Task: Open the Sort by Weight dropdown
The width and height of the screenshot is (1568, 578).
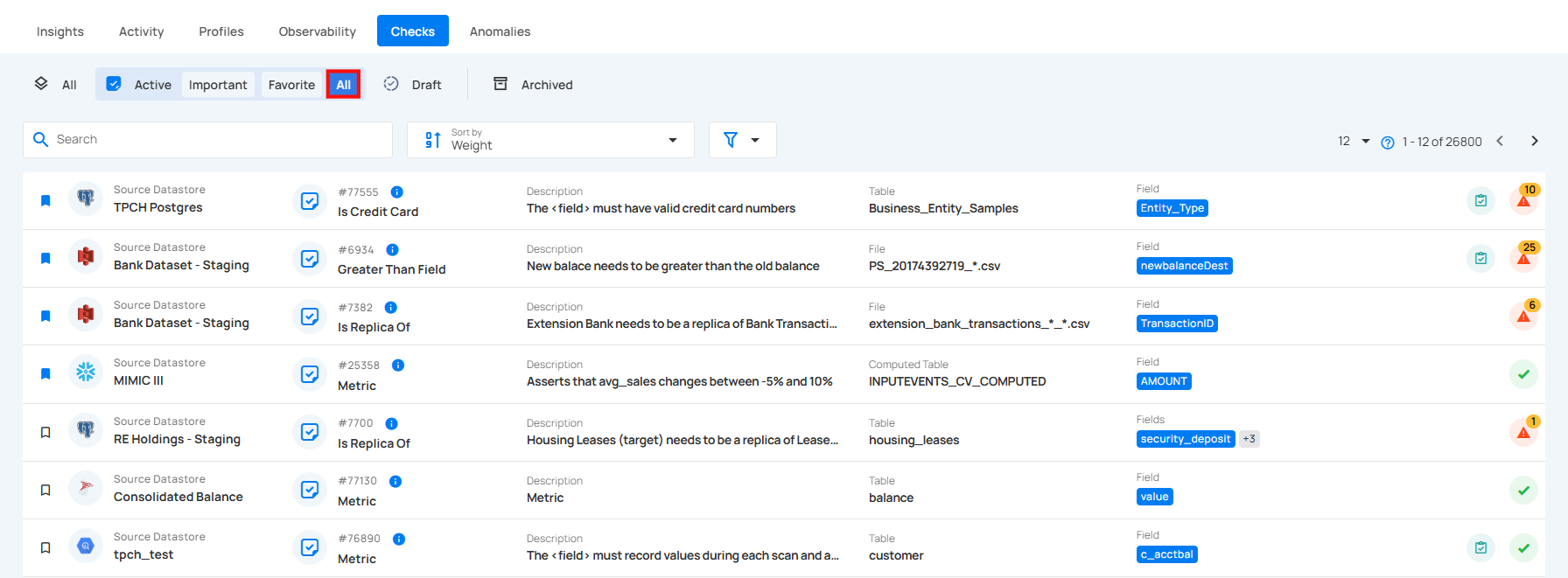Action: click(x=550, y=140)
